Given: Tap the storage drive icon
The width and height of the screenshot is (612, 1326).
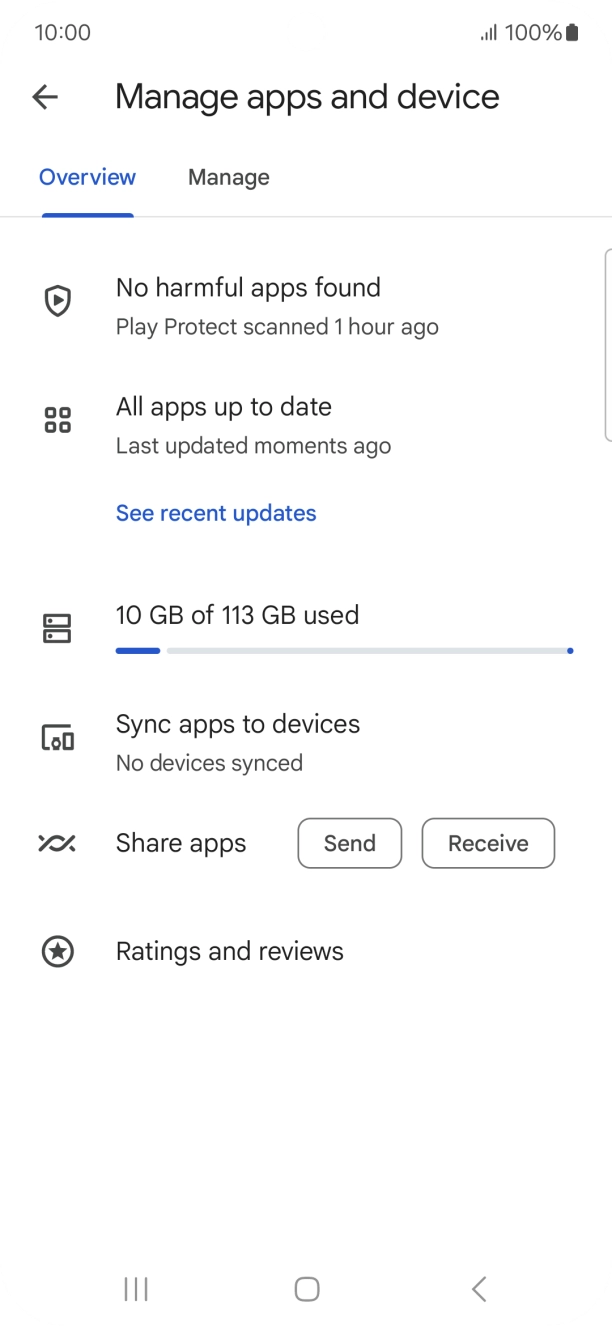Looking at the screenshot, I should (x=58, y=628).
